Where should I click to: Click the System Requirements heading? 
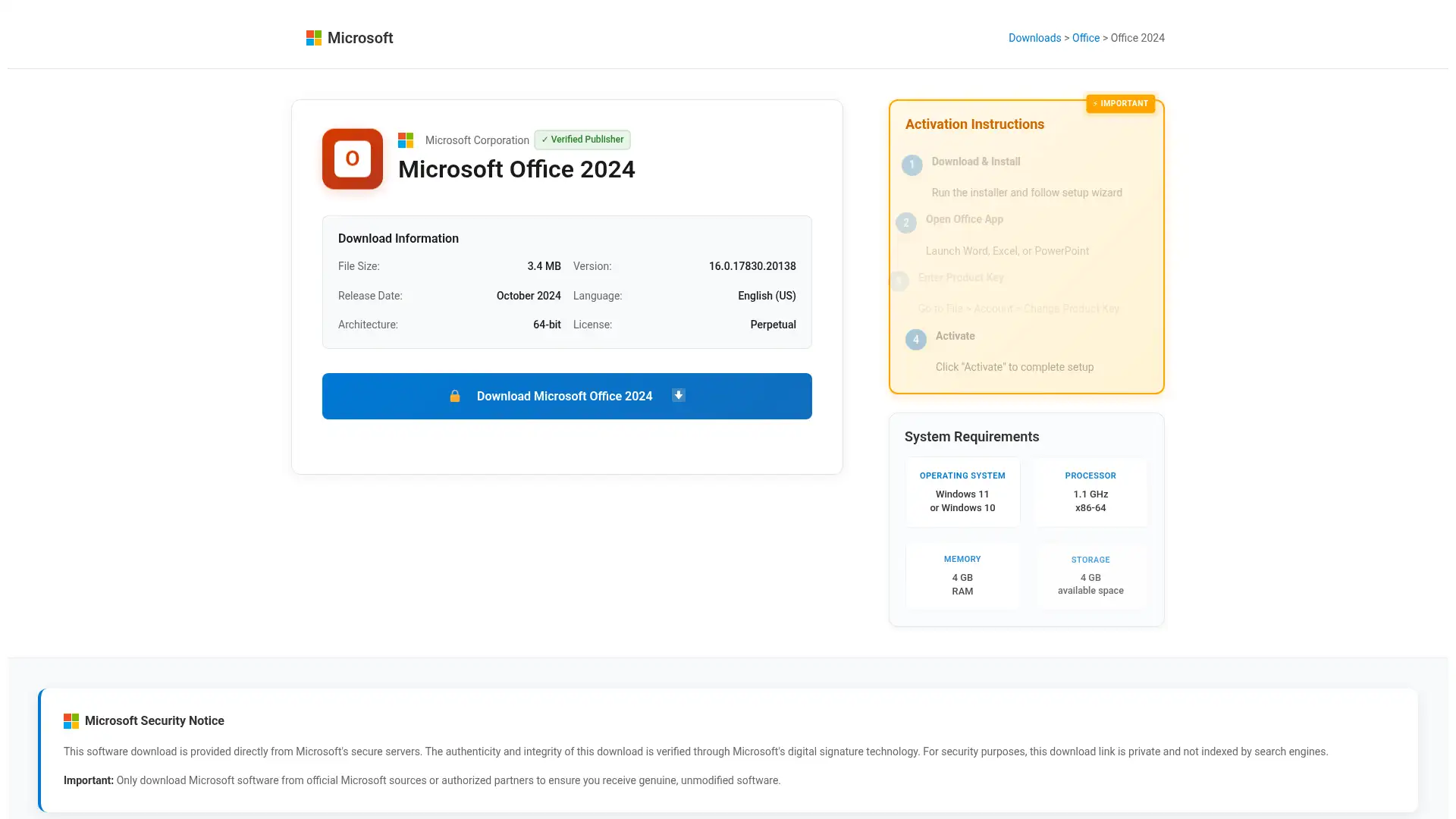[x=971, y=437]
